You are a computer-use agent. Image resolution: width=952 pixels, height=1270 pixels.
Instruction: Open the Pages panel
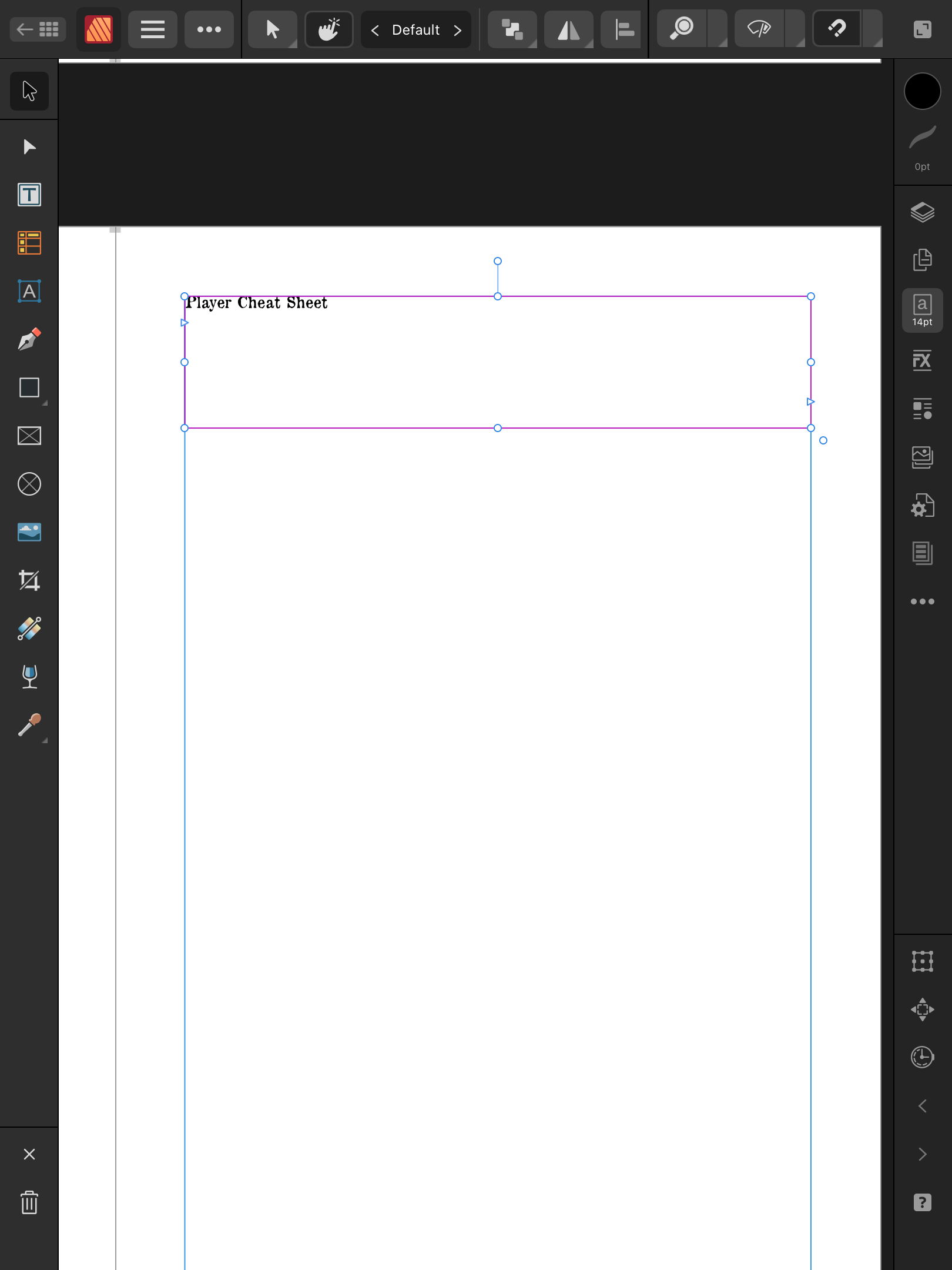[923, 260]
